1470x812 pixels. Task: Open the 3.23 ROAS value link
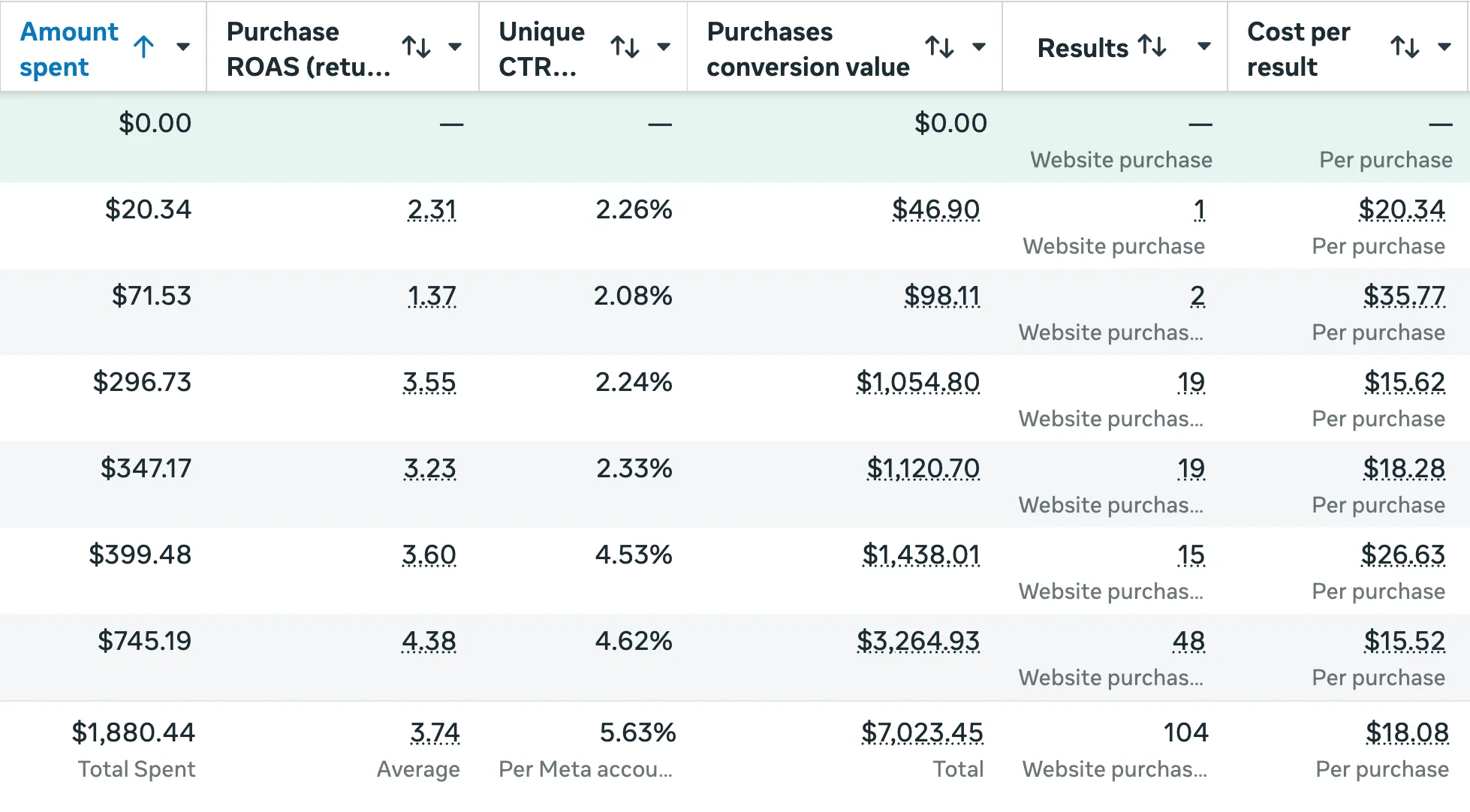[429, 468]
